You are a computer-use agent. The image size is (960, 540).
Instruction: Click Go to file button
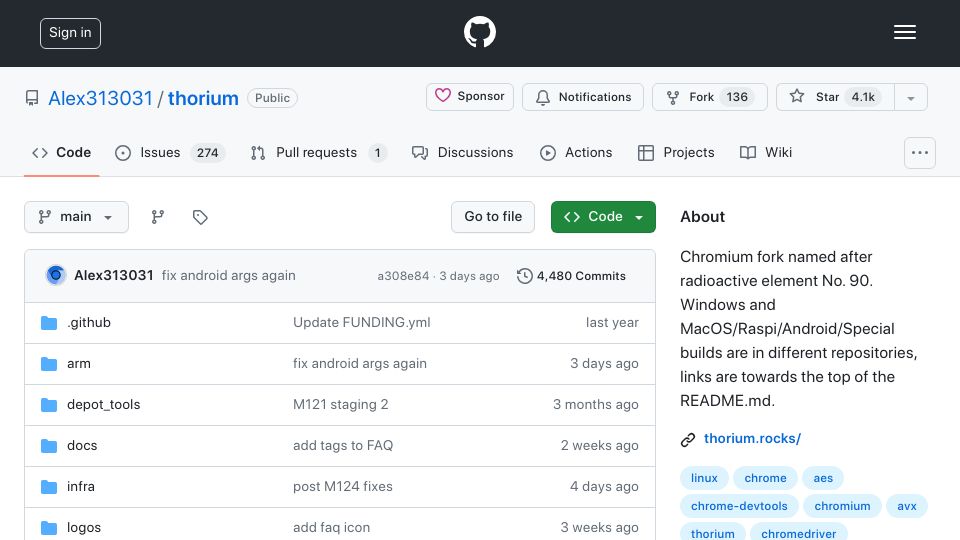tap(493, 217)
